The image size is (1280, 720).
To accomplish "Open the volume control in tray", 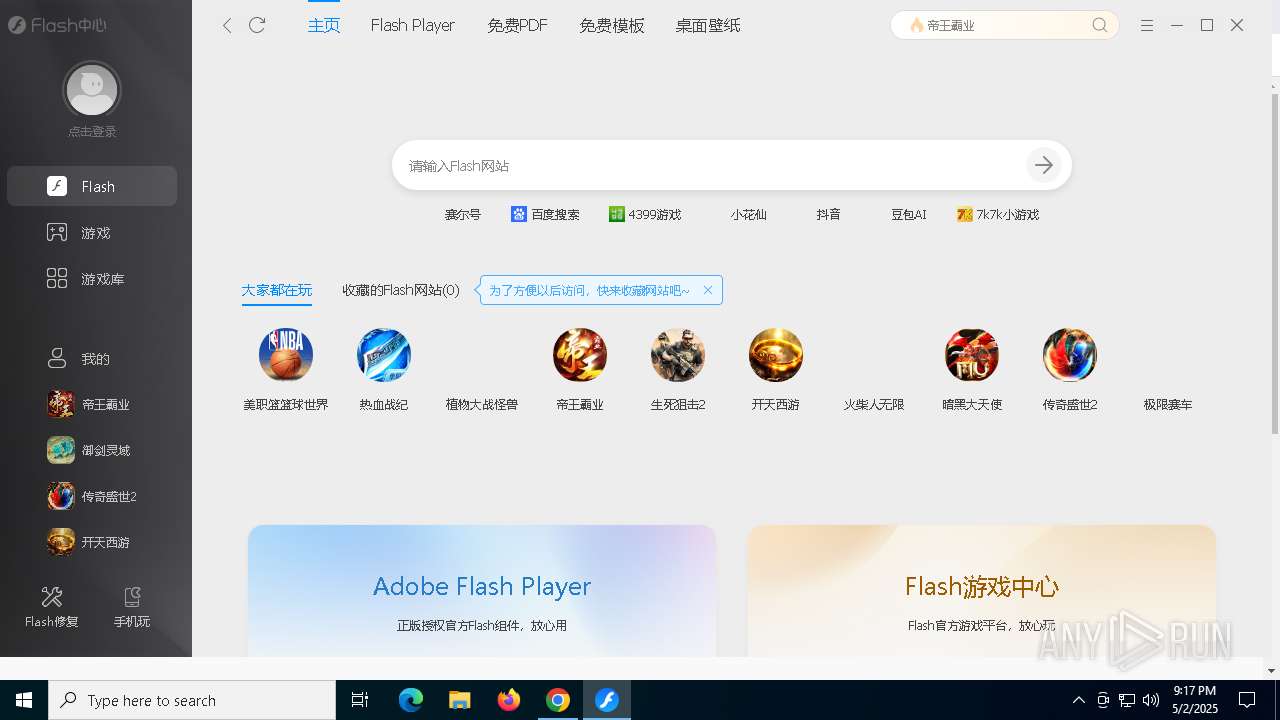I will point(1151,700).
